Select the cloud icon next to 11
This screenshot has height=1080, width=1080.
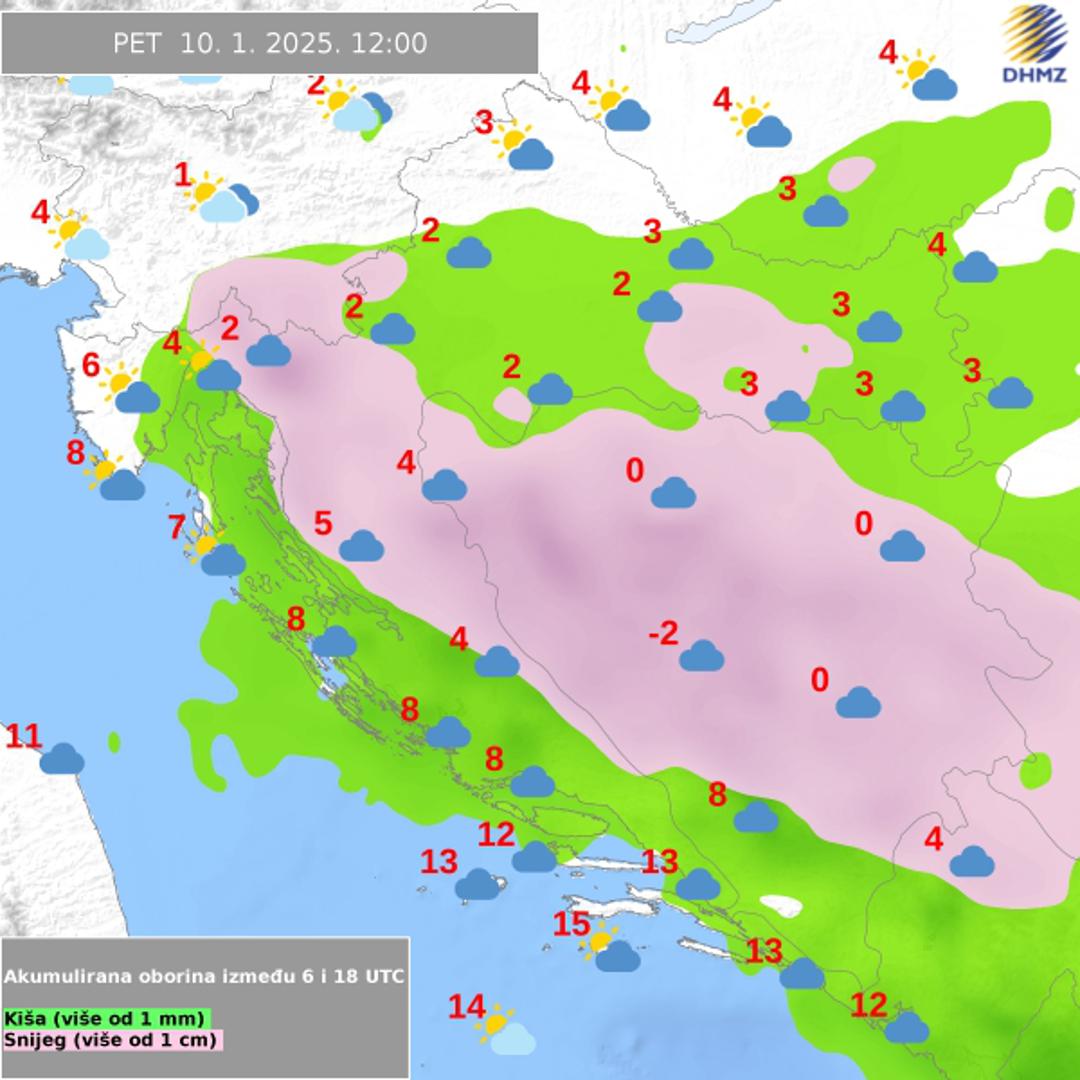62,759
